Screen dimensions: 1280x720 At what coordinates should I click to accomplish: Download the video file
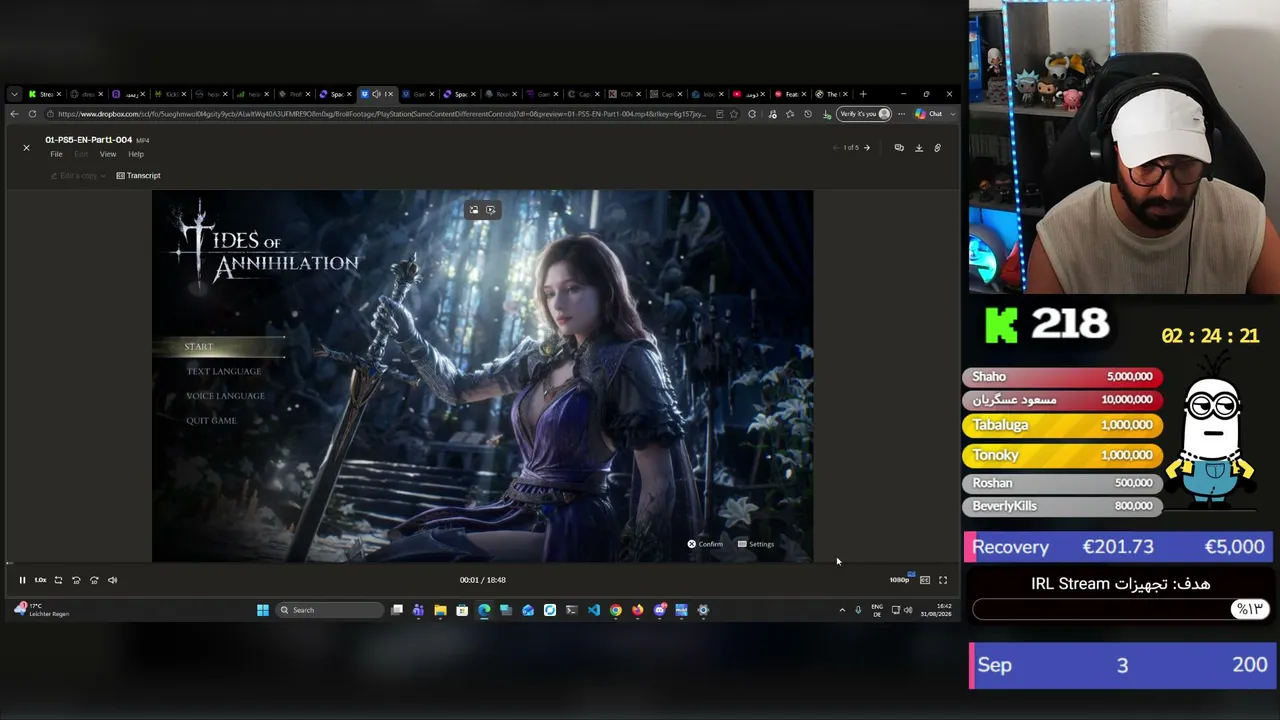(x=919, y=148)
